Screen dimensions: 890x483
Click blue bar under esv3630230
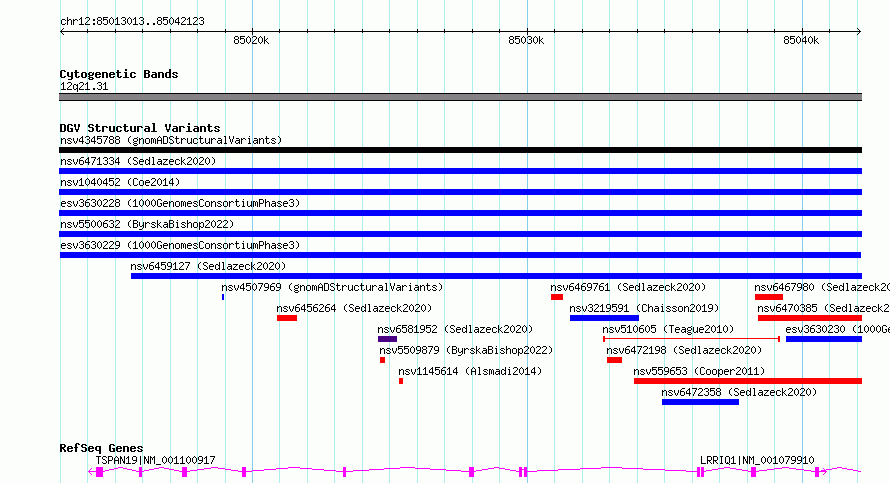coord(824,339)
